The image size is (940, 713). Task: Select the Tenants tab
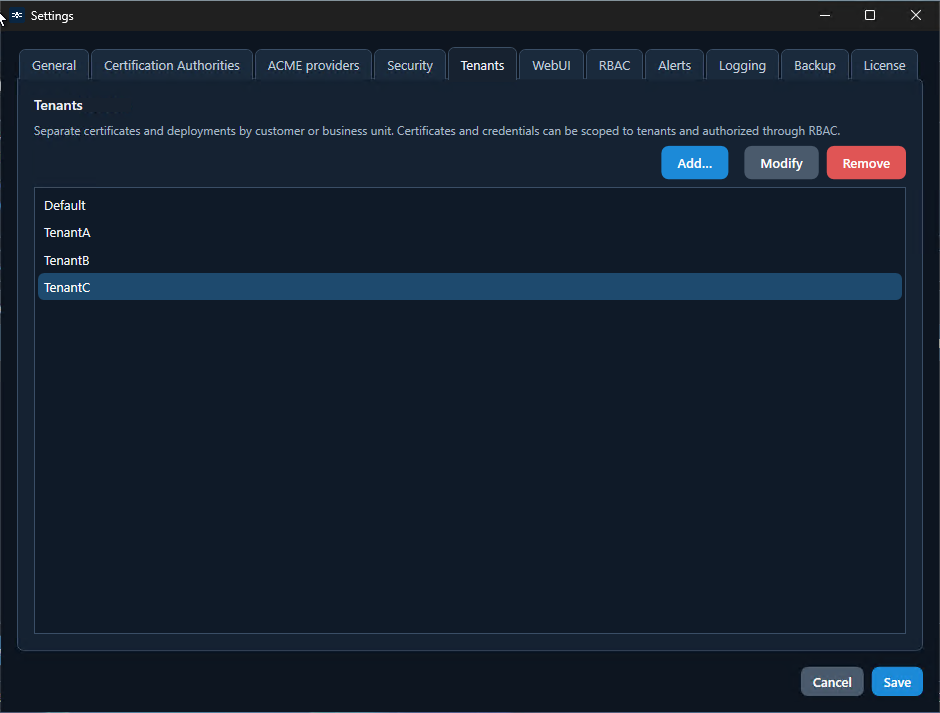[482, 64]
